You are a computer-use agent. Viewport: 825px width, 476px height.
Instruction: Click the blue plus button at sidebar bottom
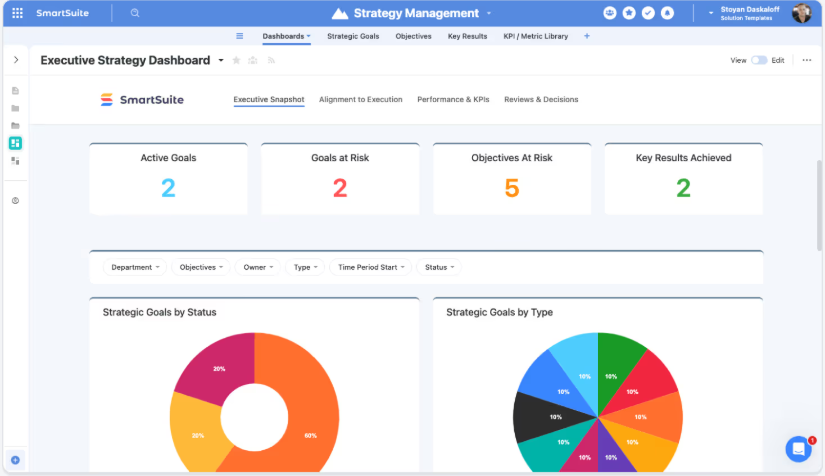(15, 460)
